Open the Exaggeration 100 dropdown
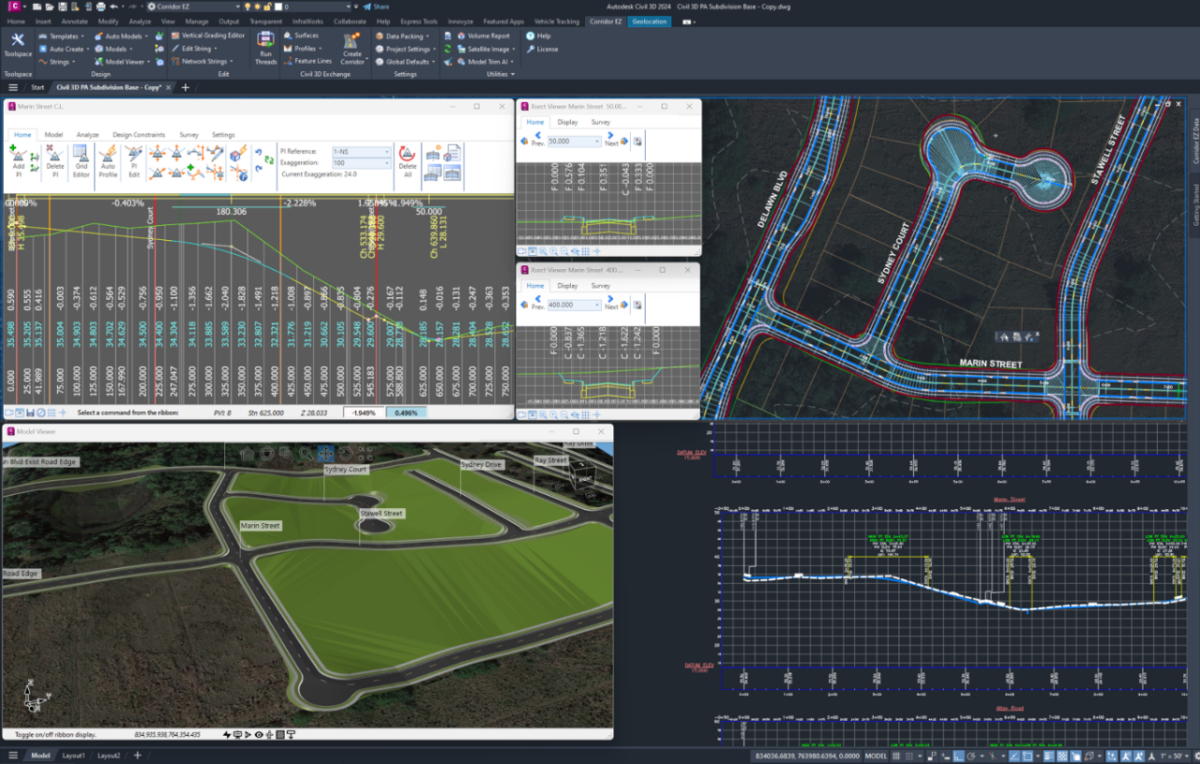 coord(361,162)
